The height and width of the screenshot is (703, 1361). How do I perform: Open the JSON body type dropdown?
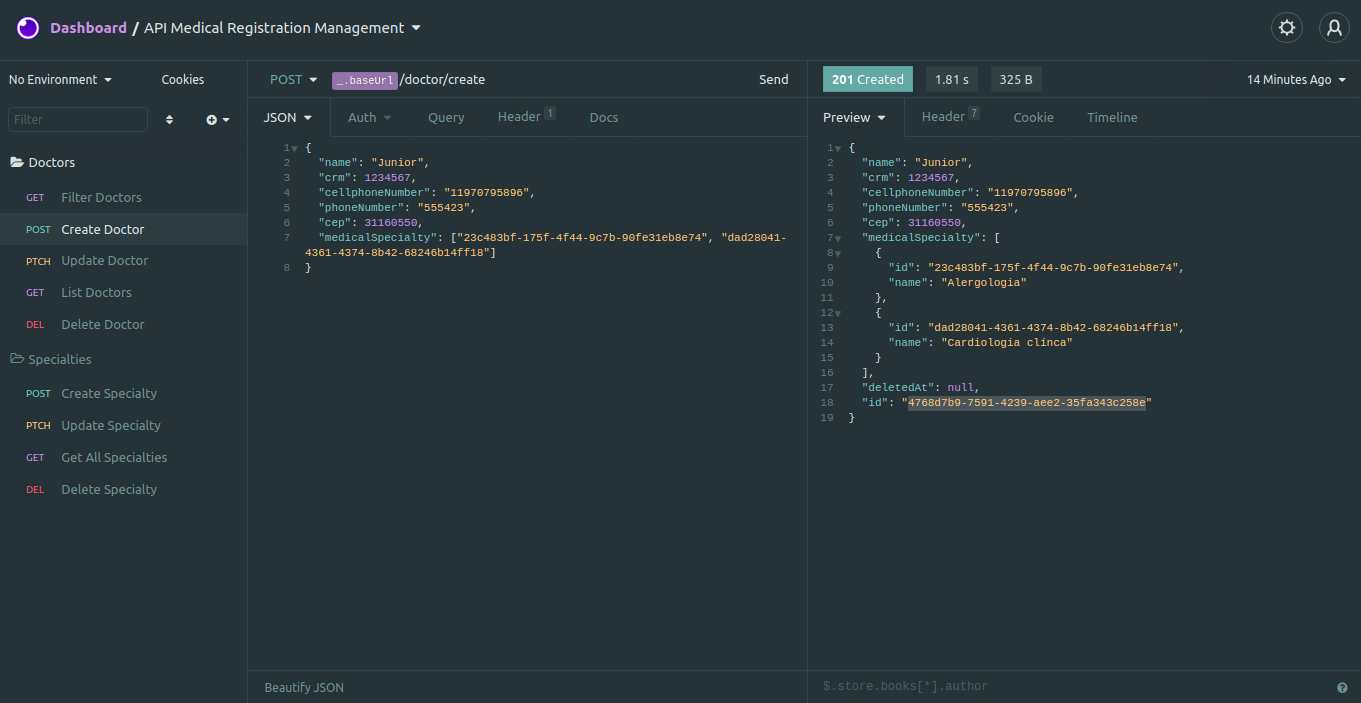coord(288,118)
